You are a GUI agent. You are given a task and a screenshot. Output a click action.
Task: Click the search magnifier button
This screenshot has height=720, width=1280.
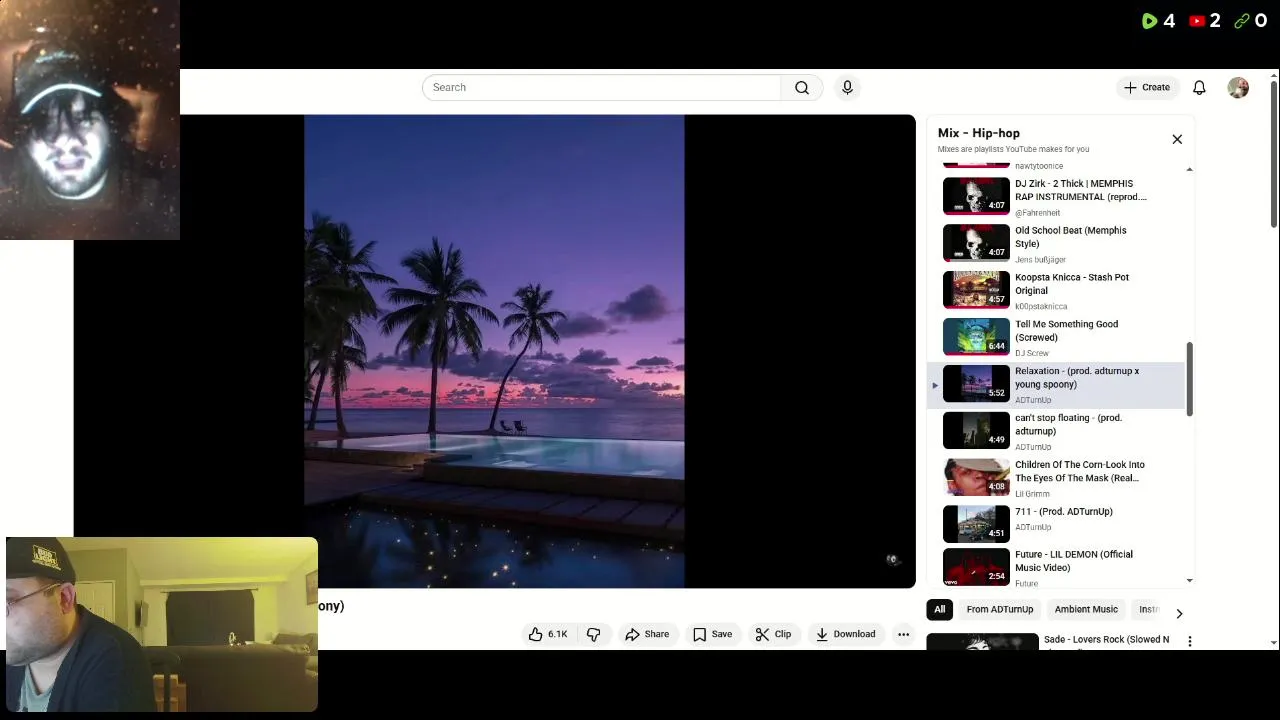click(x=802, y=88)
